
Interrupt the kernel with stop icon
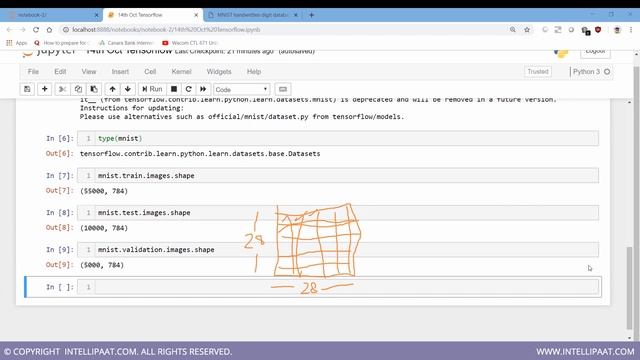pos(174,89)
